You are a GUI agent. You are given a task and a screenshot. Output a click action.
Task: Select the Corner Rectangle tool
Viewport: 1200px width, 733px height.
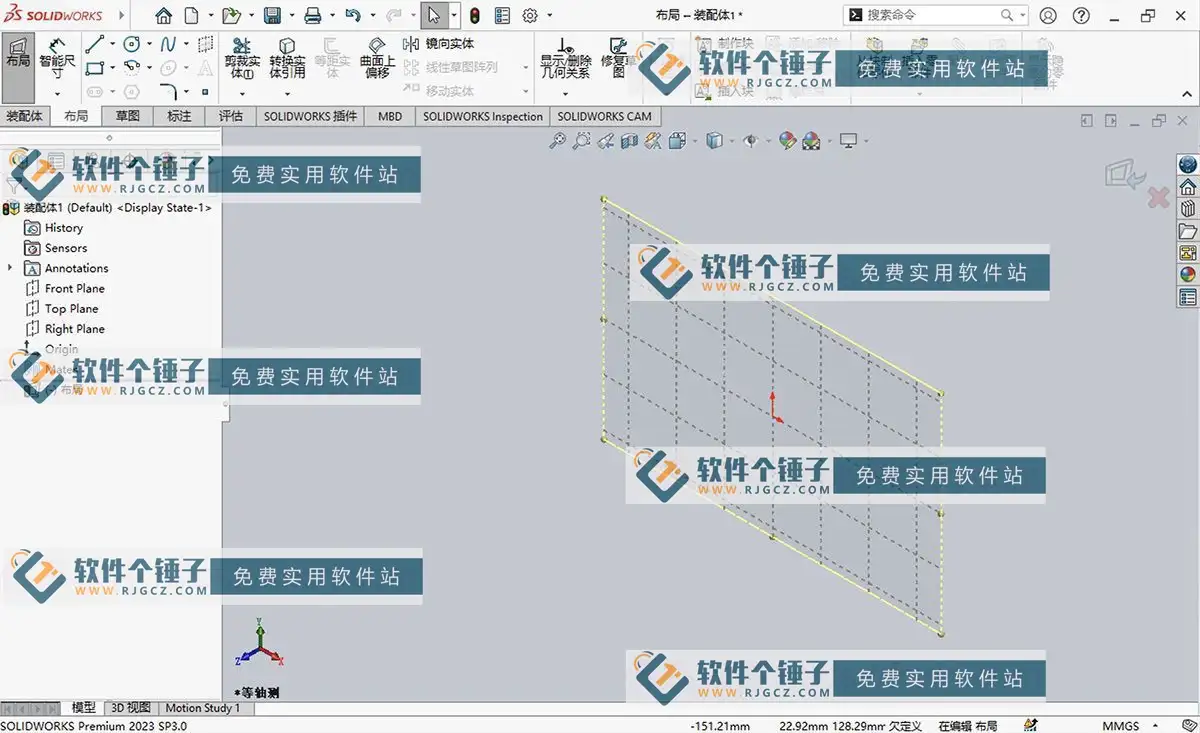pos(95,68)
